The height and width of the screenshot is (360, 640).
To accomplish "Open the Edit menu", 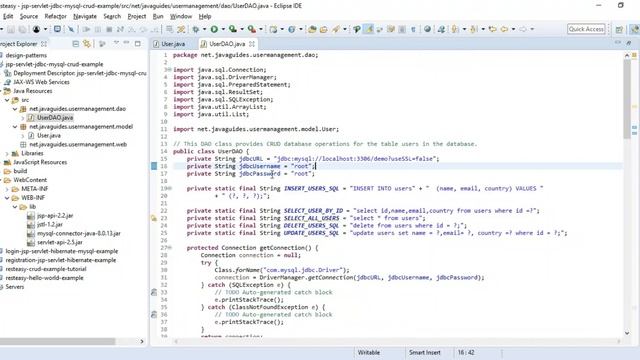I will tap(8, 16).
